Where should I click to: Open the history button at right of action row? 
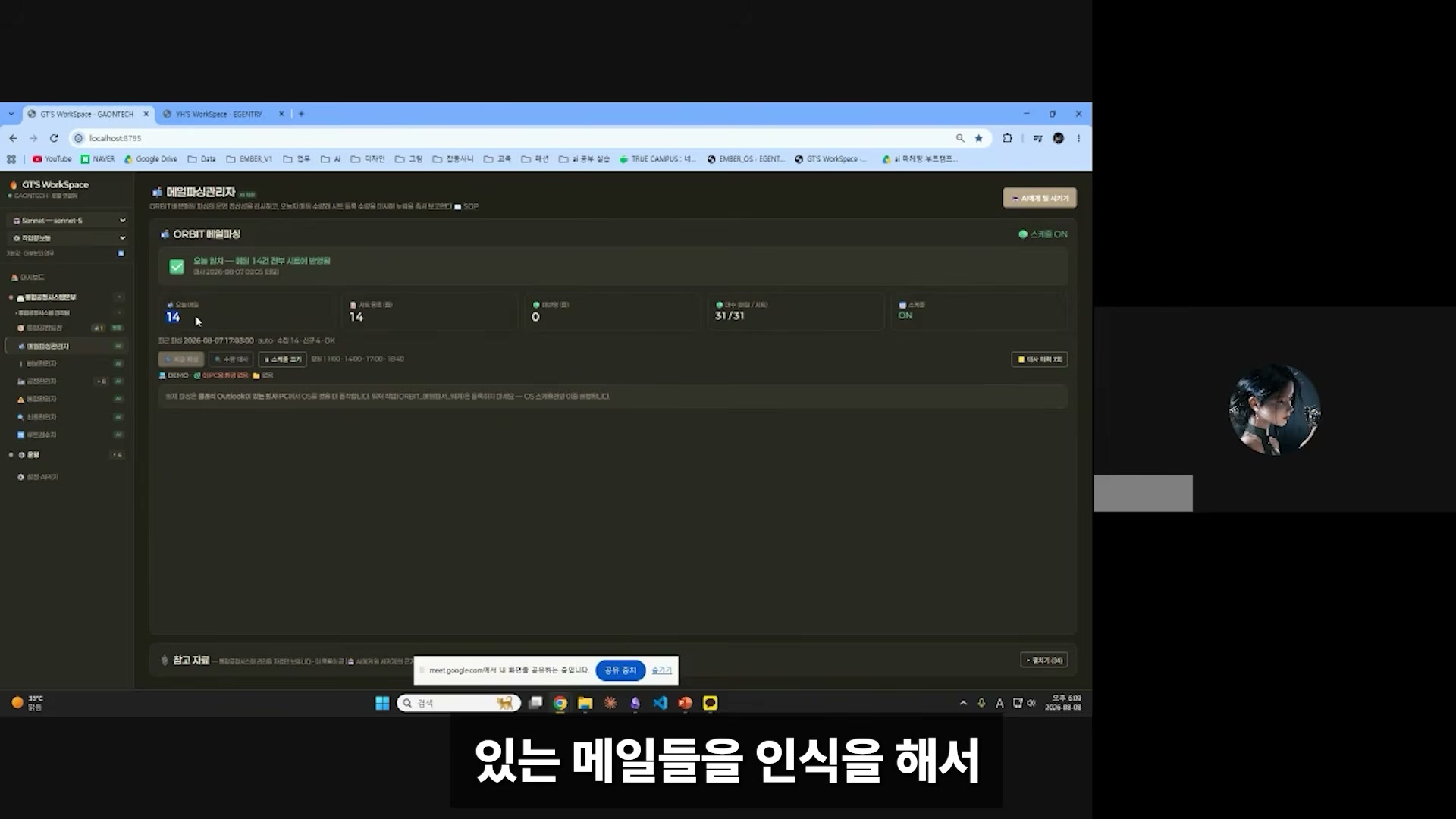click(1040, 359)
